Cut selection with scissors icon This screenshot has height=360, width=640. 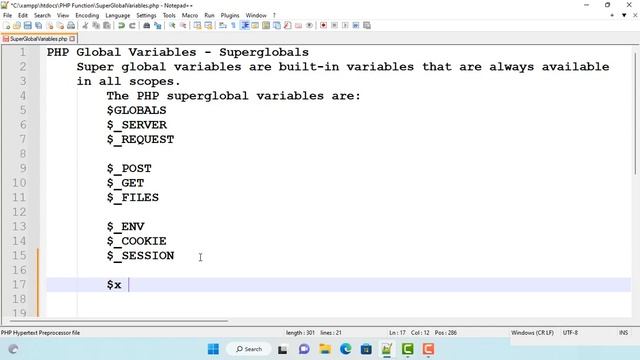coord(85,25)
